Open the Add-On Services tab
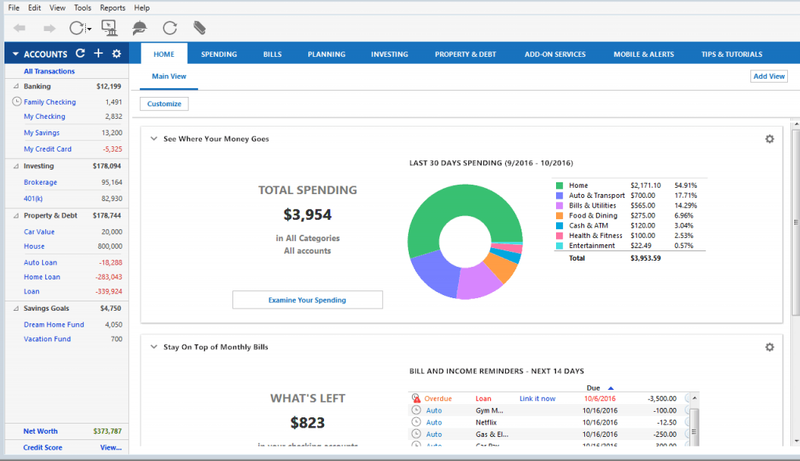The height and width of the screenshot is (461, 800). coord(555,54)
